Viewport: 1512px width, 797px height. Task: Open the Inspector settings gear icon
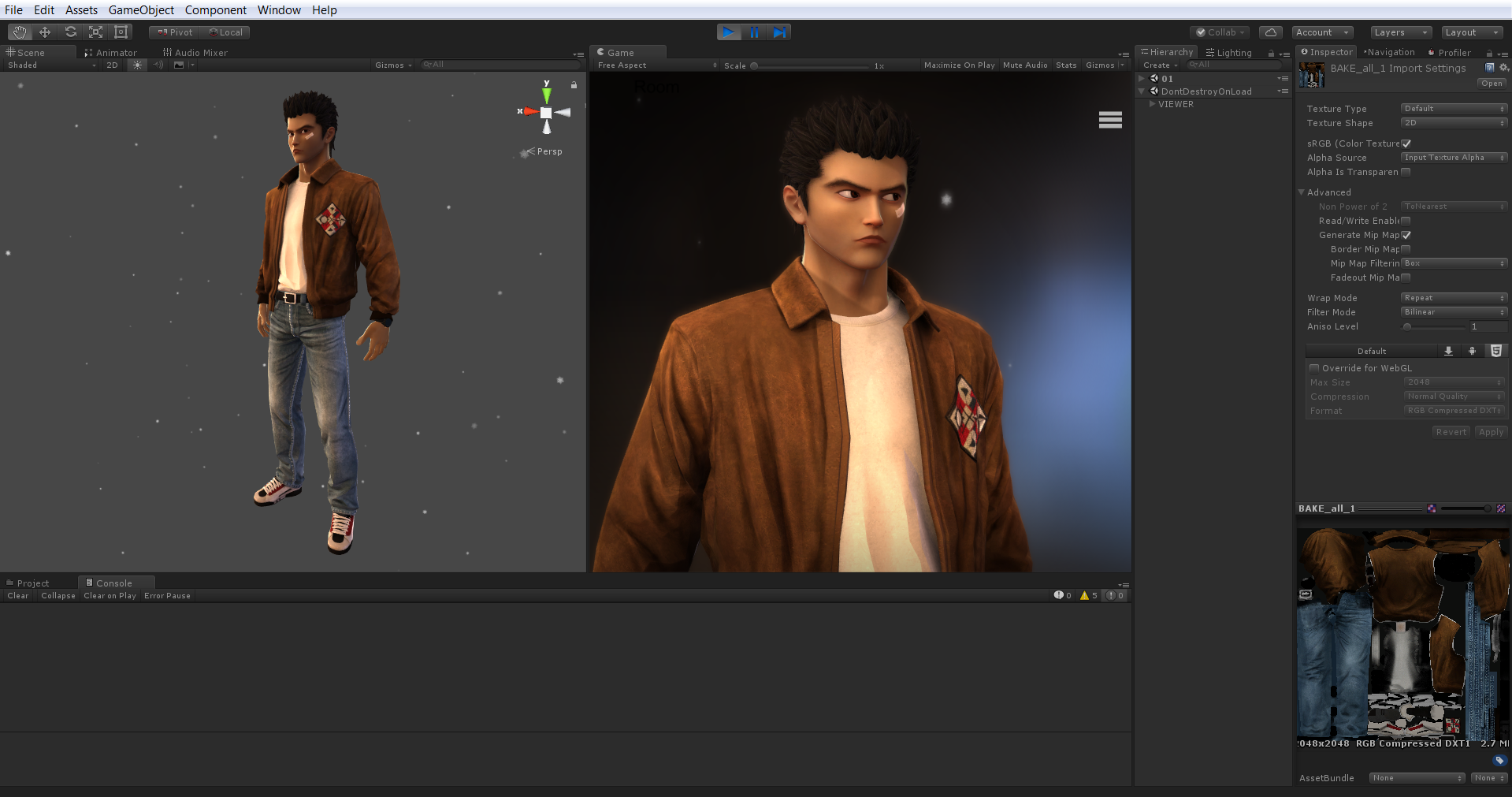(1503, 68)
